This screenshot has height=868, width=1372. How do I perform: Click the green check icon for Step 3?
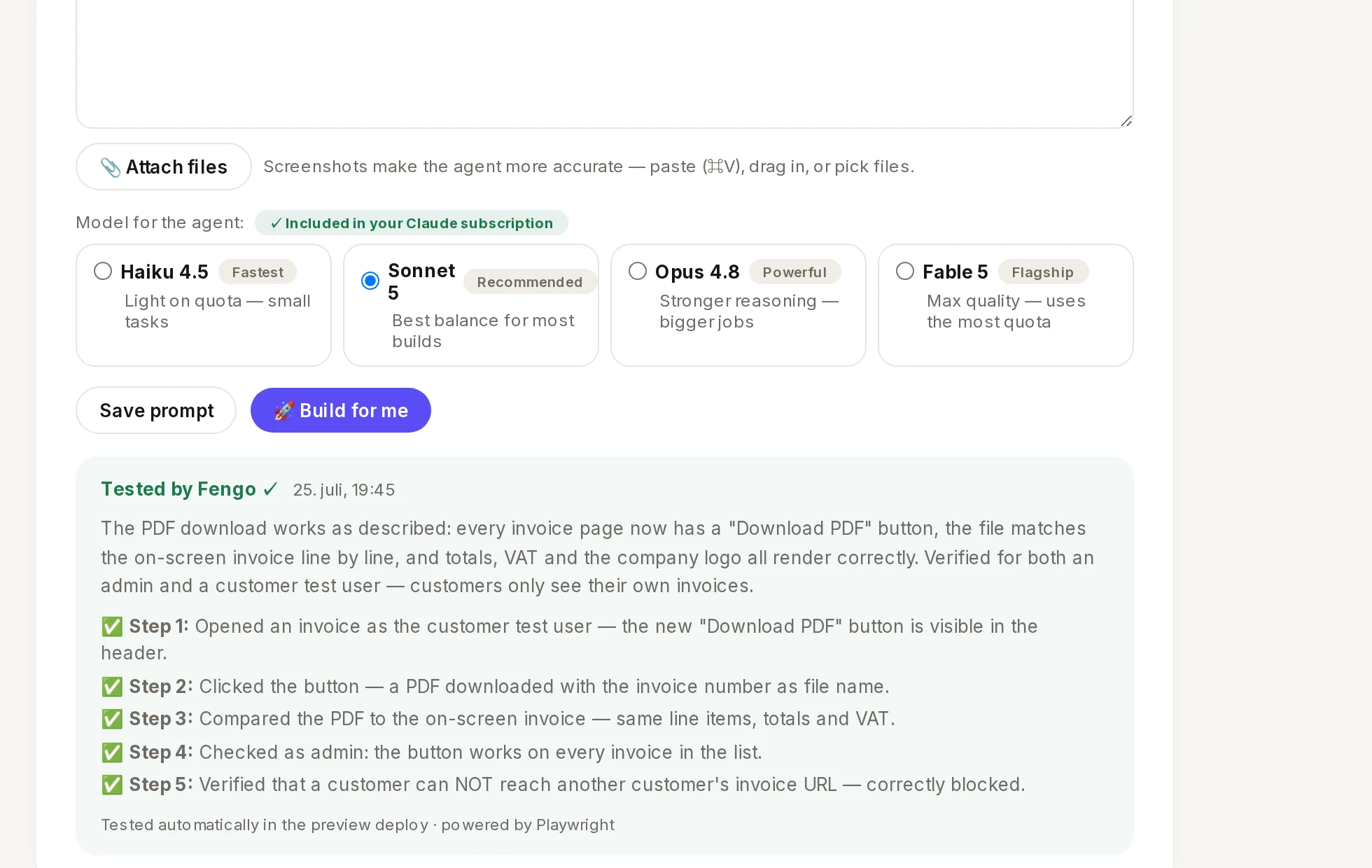[x=112, y=719]
